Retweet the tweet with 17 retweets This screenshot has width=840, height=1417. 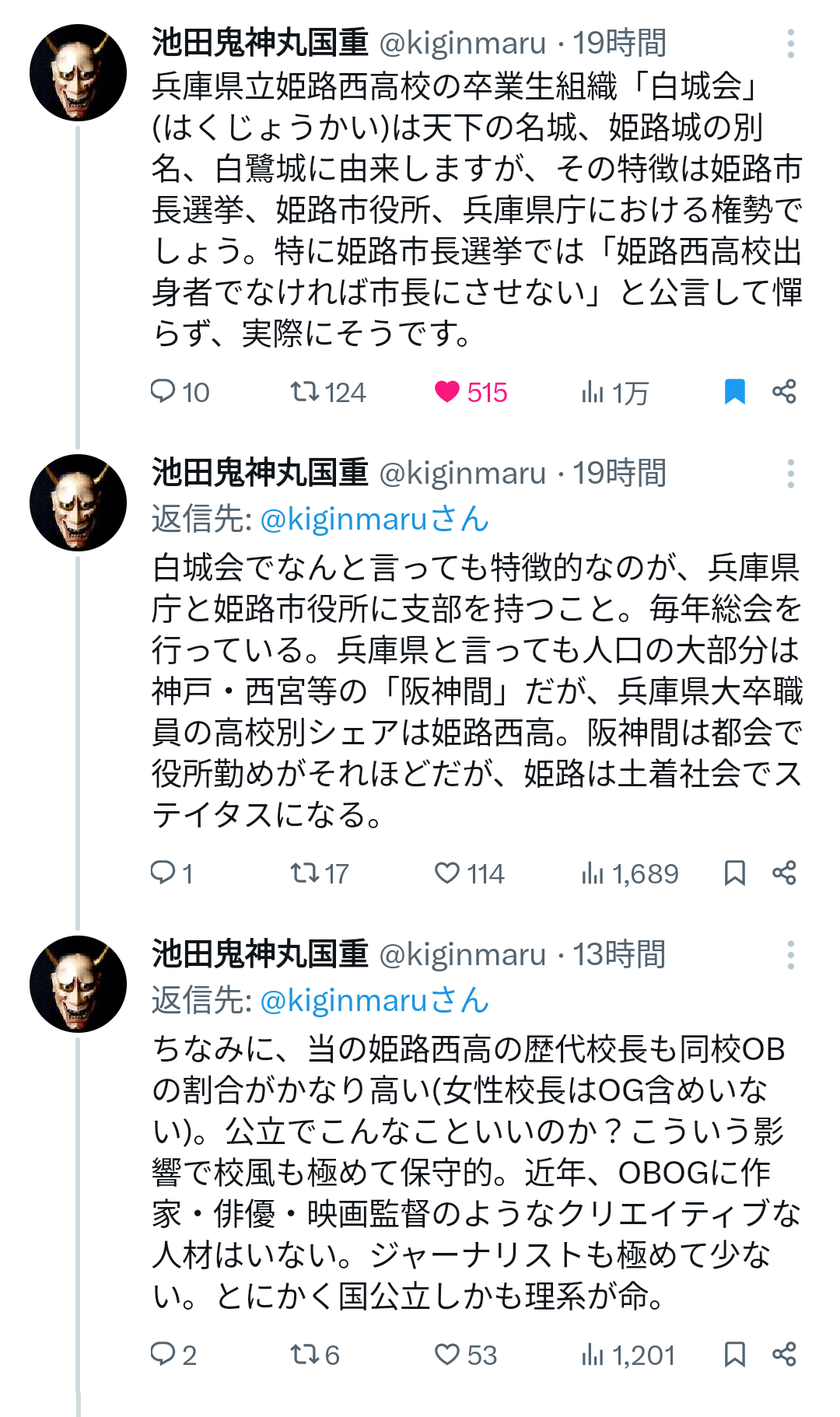pyautogui.click(x=305, y=873)
